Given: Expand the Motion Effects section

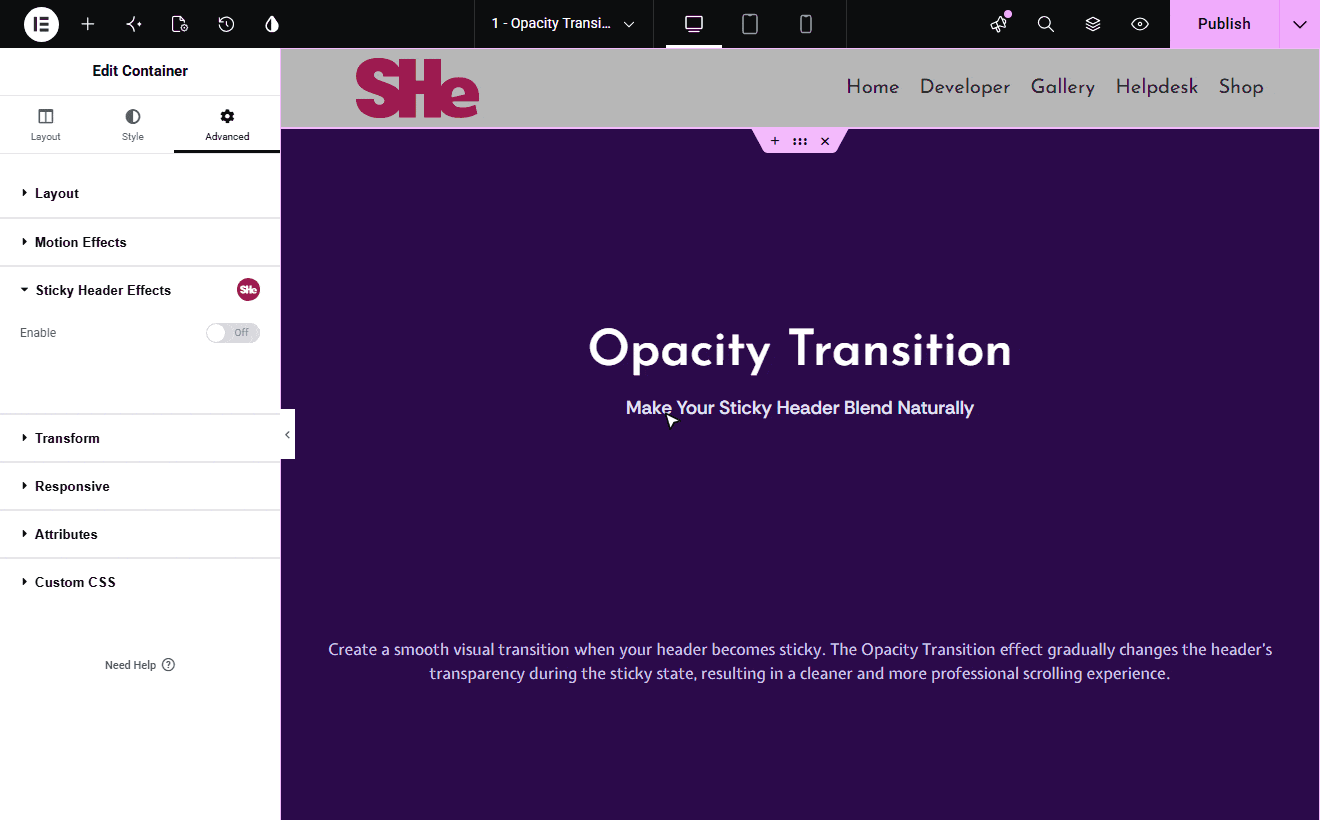Looking at the screenshot, I should pos(140,242).
